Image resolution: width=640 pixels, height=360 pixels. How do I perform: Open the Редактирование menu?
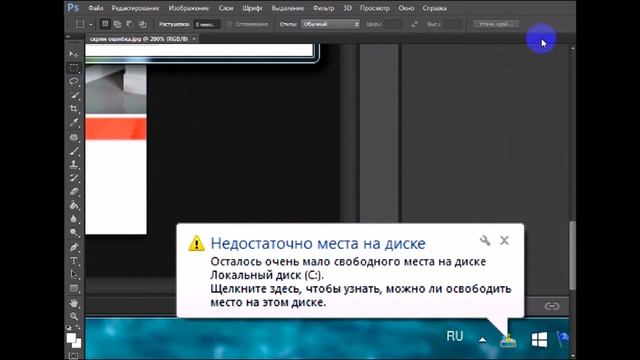click(135, 8)
